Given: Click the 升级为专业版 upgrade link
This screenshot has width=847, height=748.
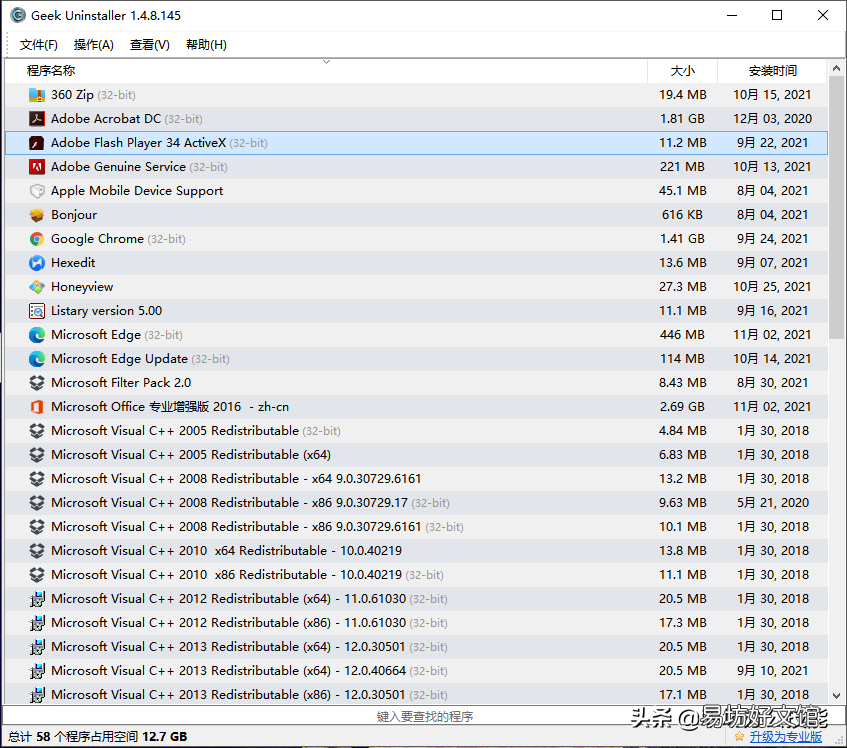Looking at the screenshot, I should pos(785,737).
